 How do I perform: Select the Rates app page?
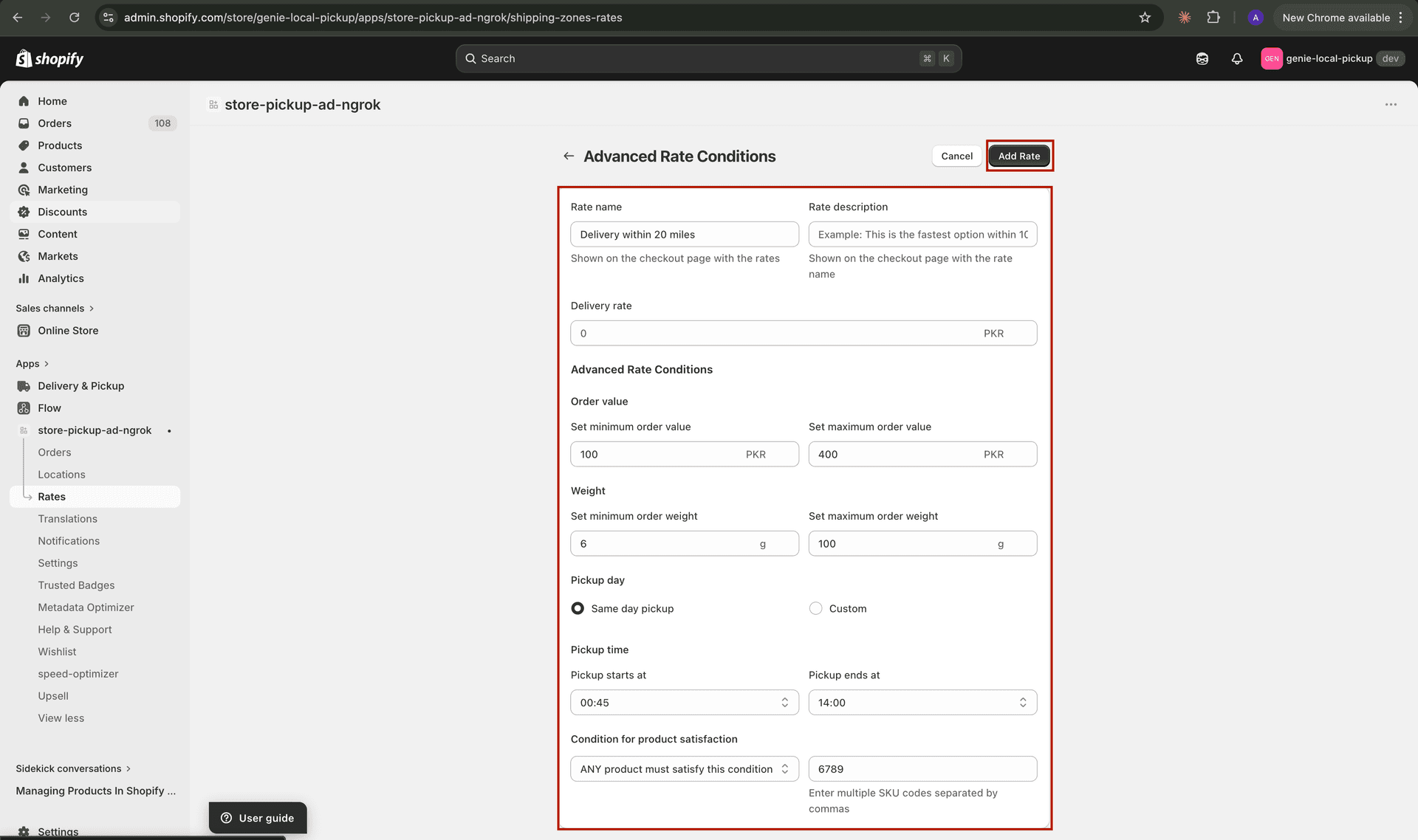click(x=95, y=497)
